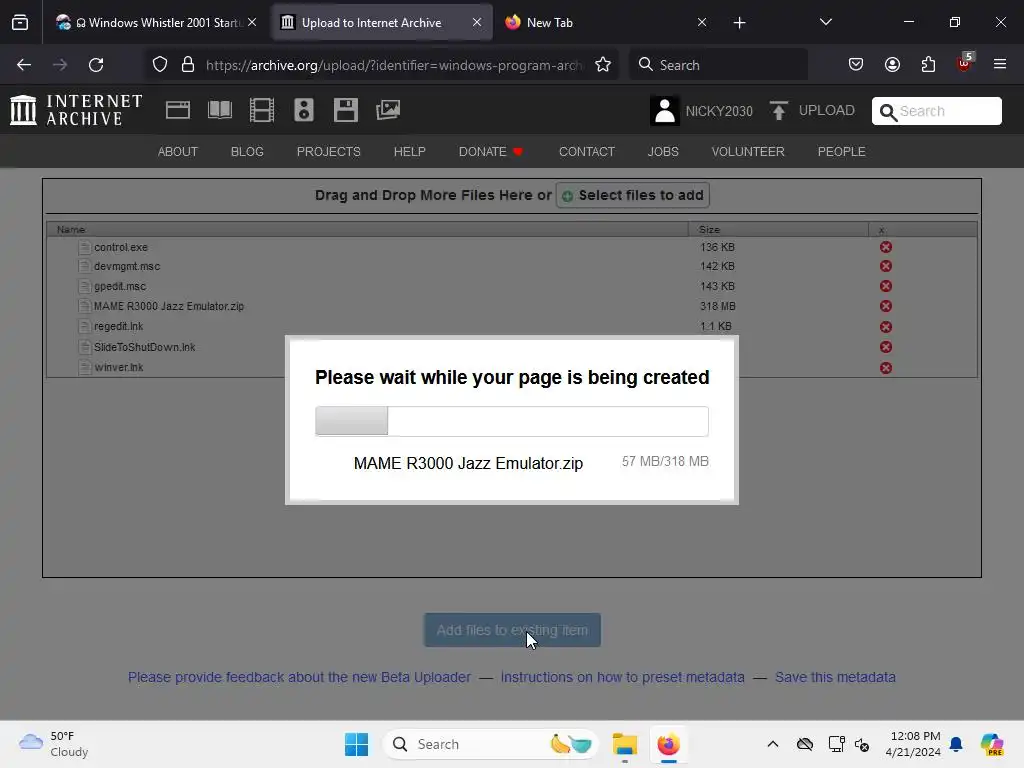Open the BLOG menu link
This screenshot has width=1024, height=768.
[247, 152]
